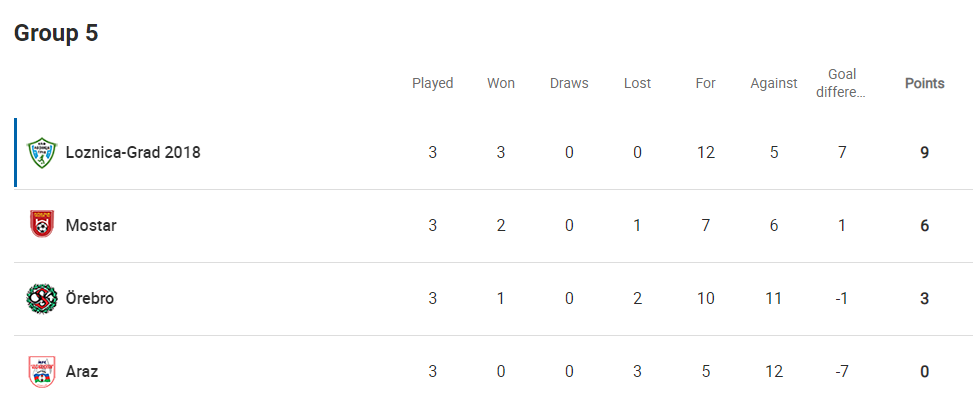
Task: Click the Played column header
Action: 433,83
